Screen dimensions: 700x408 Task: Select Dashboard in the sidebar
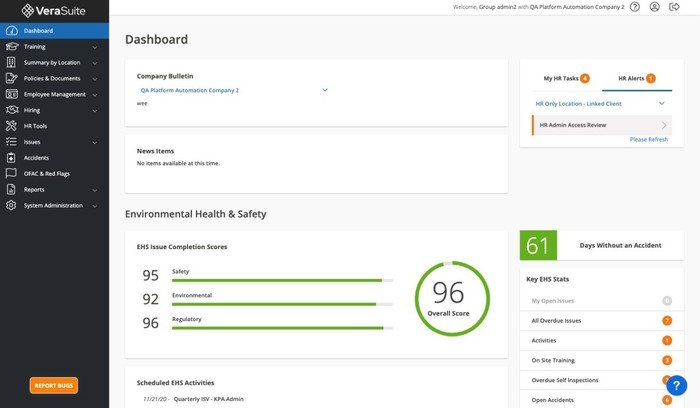point(54,31)
